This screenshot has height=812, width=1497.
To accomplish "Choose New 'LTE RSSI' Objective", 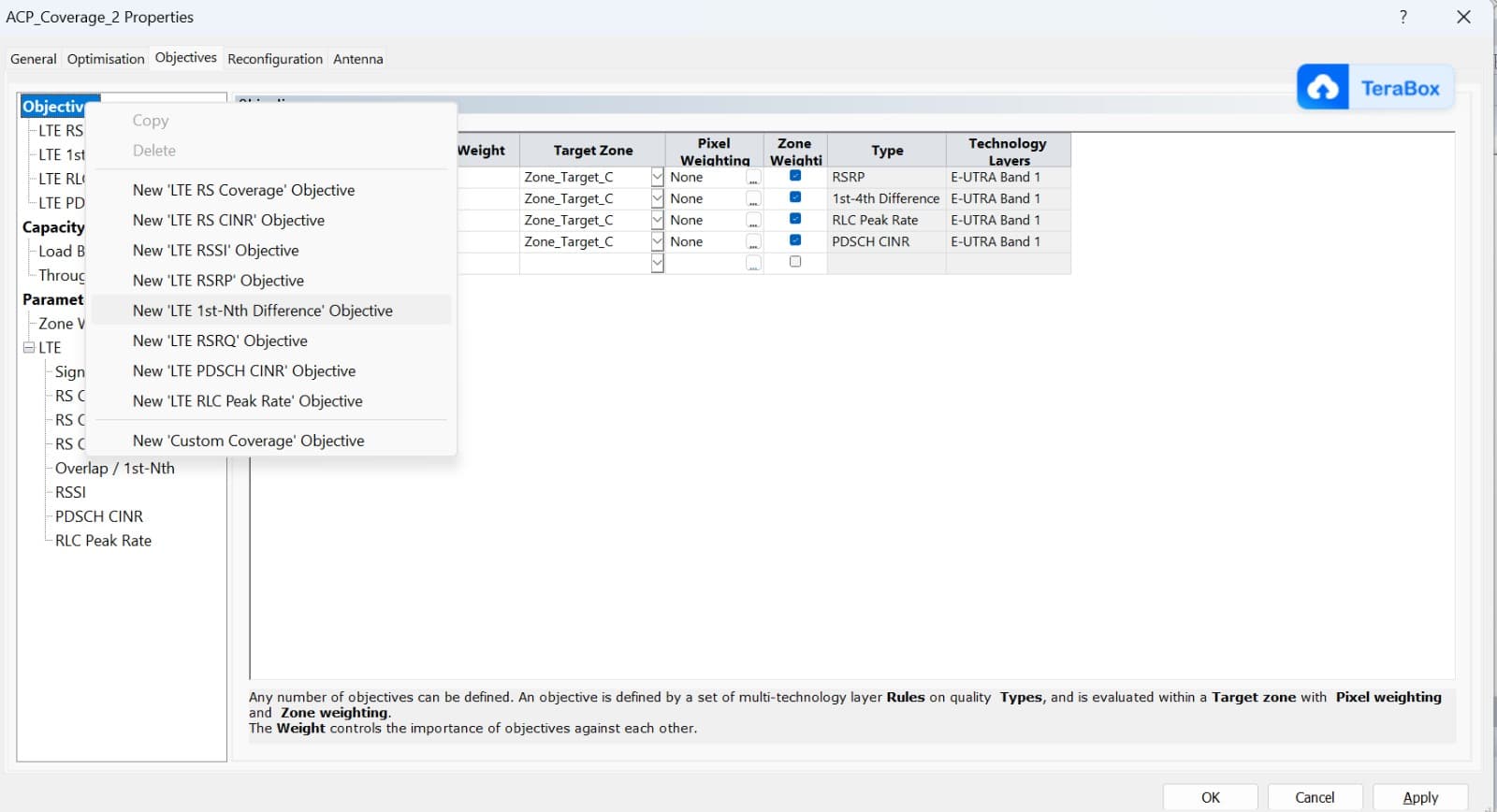I will tap(270, 251).
